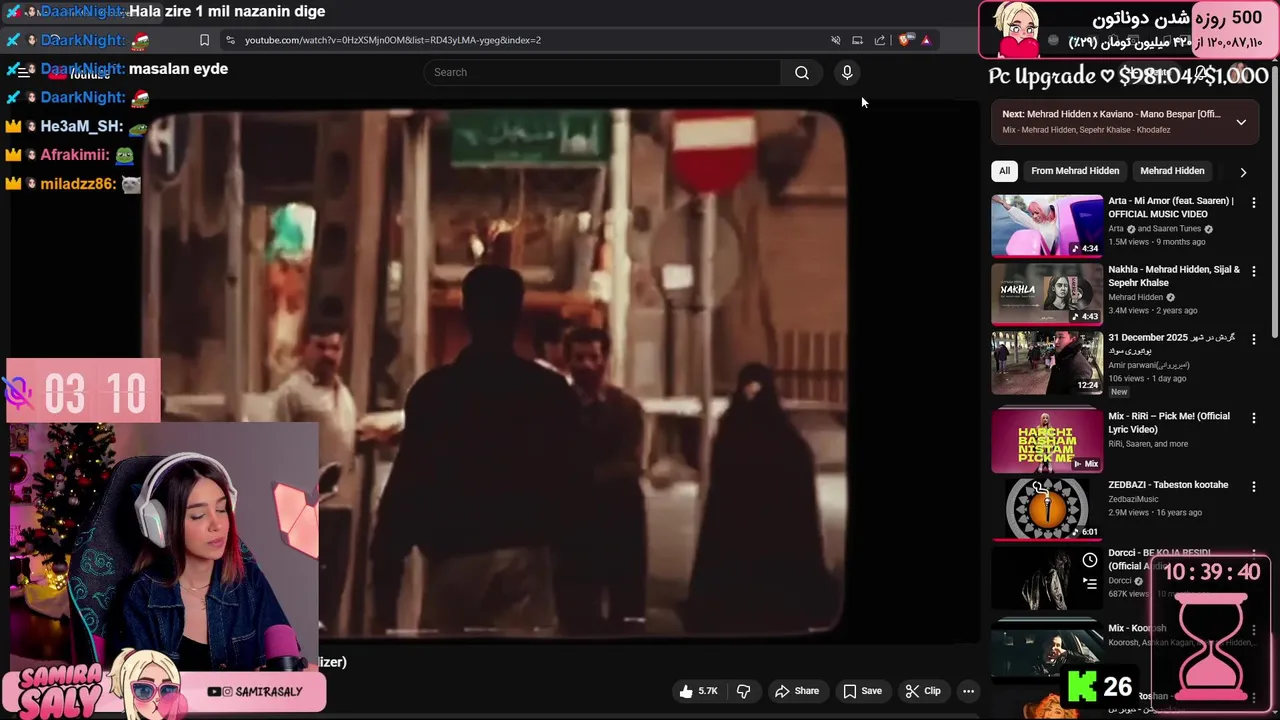This screenshot has width=1280, height=720.
Task: Open site settings icon left of the URL
Action: (x=231, y=40)
